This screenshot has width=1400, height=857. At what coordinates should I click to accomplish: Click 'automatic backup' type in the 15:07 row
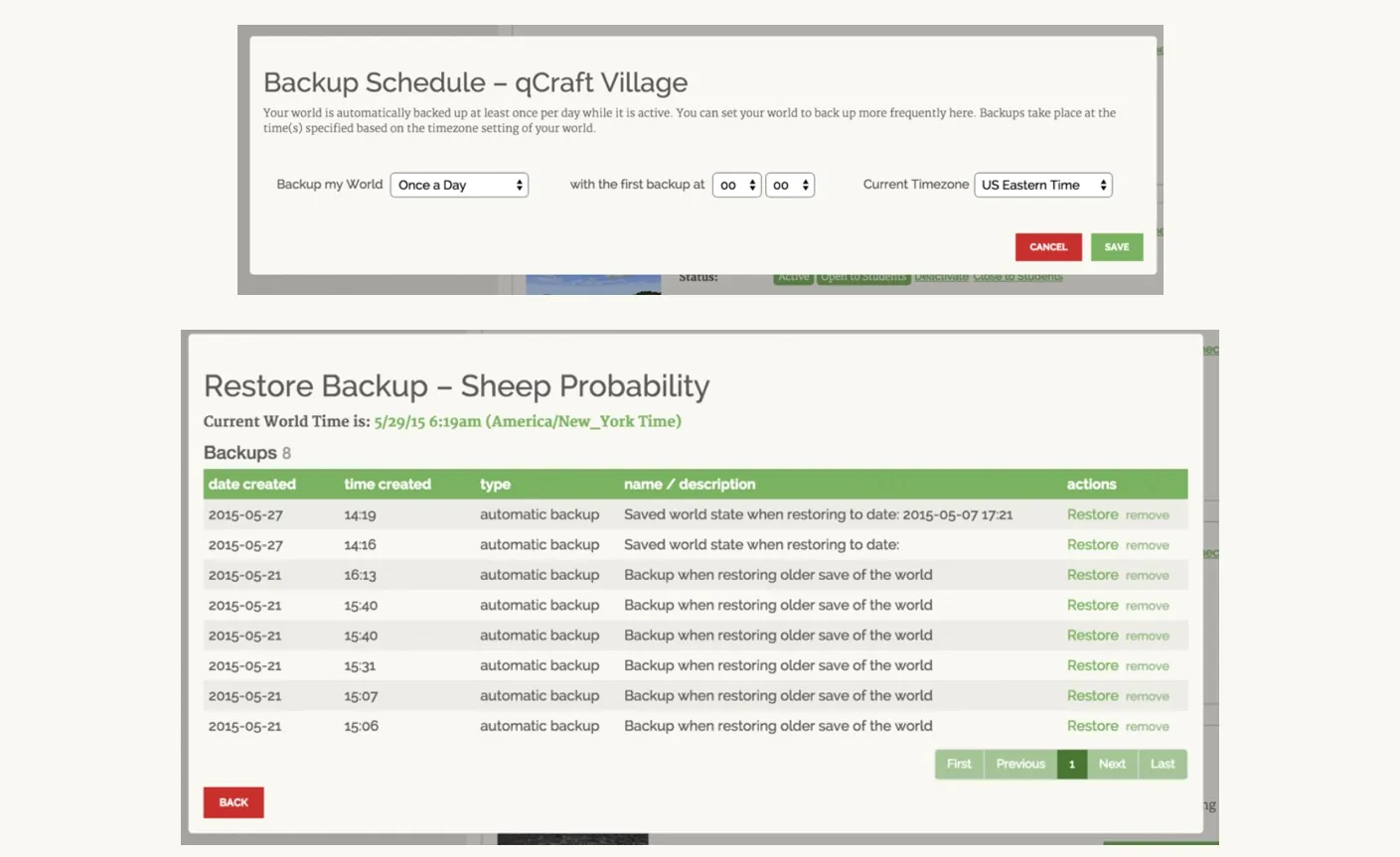(x=540, y=695)
